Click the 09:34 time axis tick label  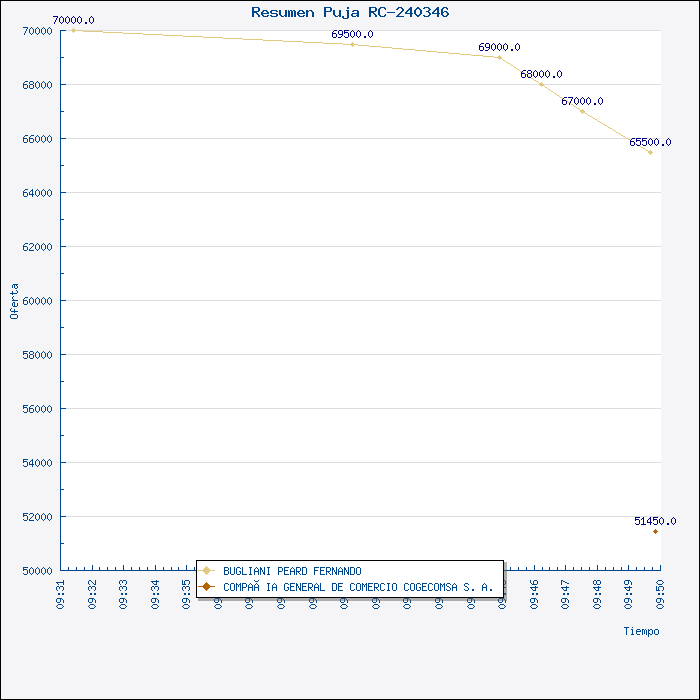coord(155,591)
